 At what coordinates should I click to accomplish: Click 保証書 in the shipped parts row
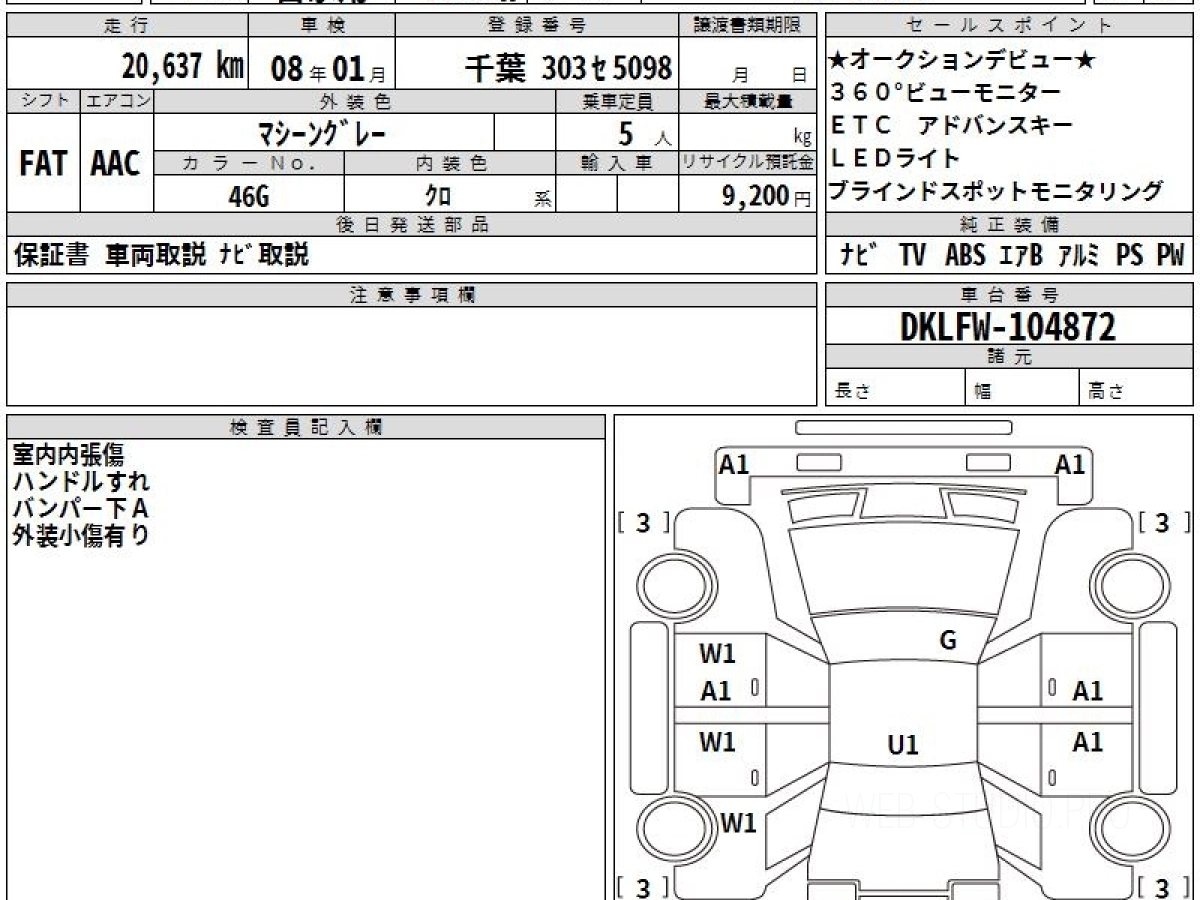50,255
